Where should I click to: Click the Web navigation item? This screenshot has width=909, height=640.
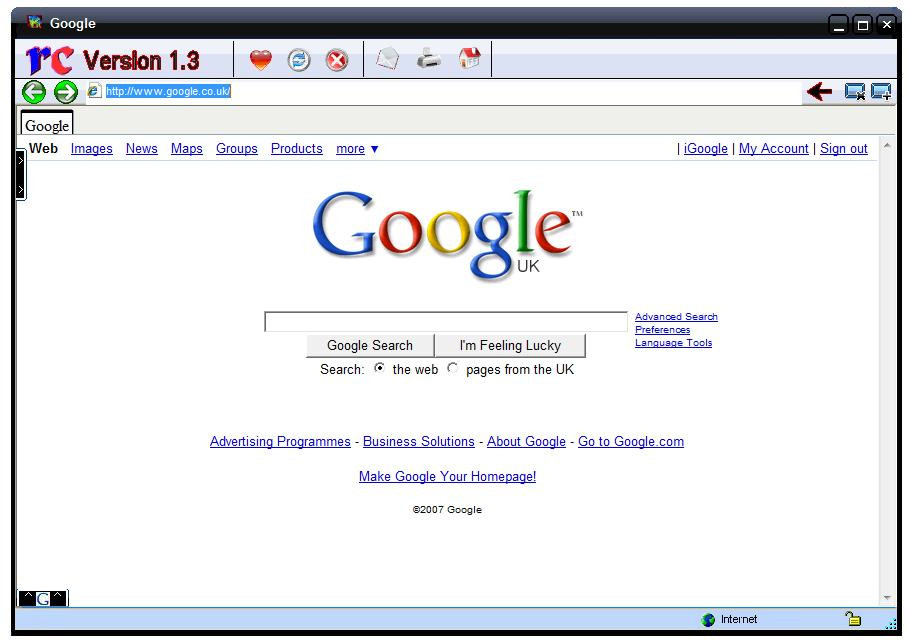[43, 148]
